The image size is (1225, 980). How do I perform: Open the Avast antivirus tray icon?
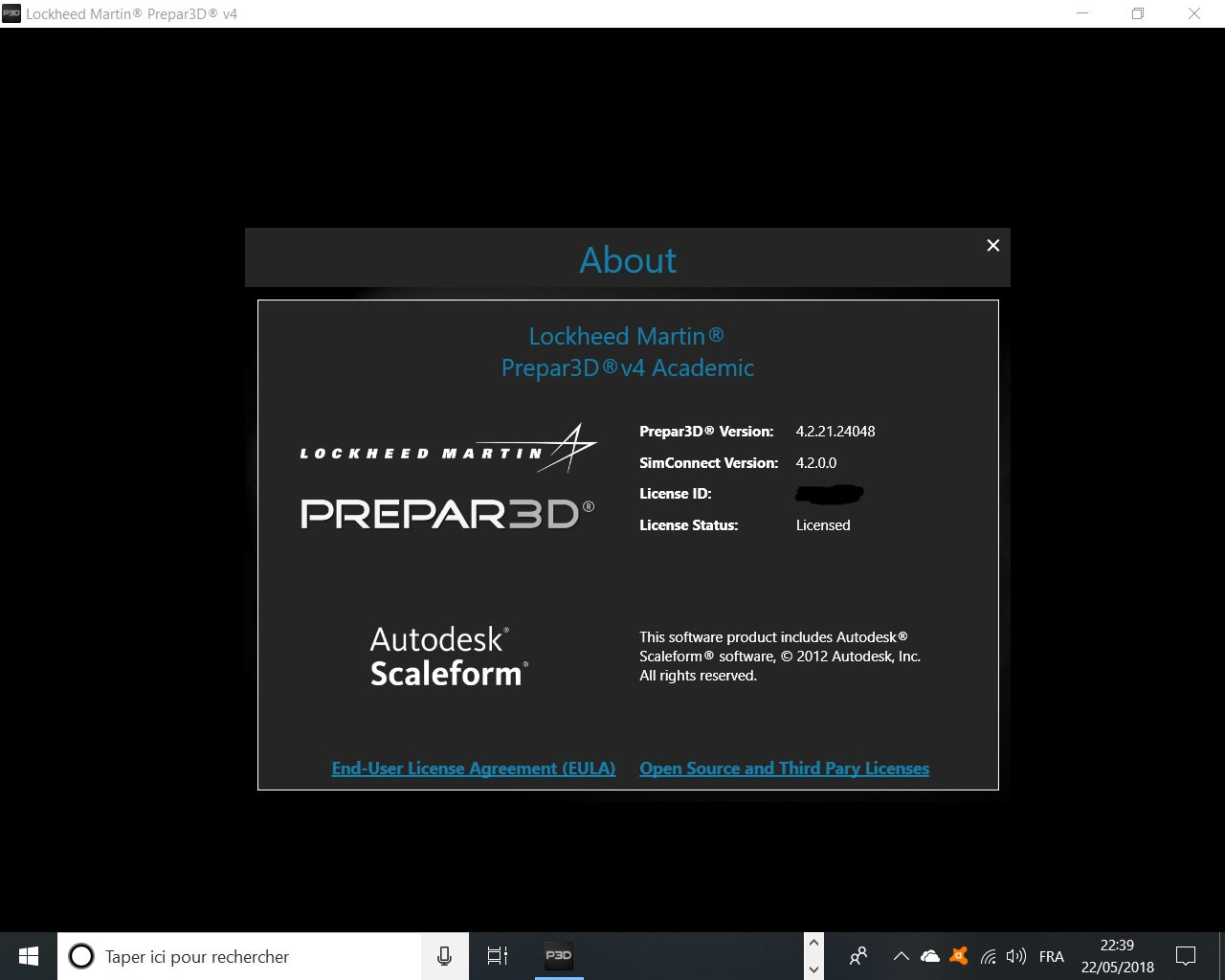(x=959, y=956)
